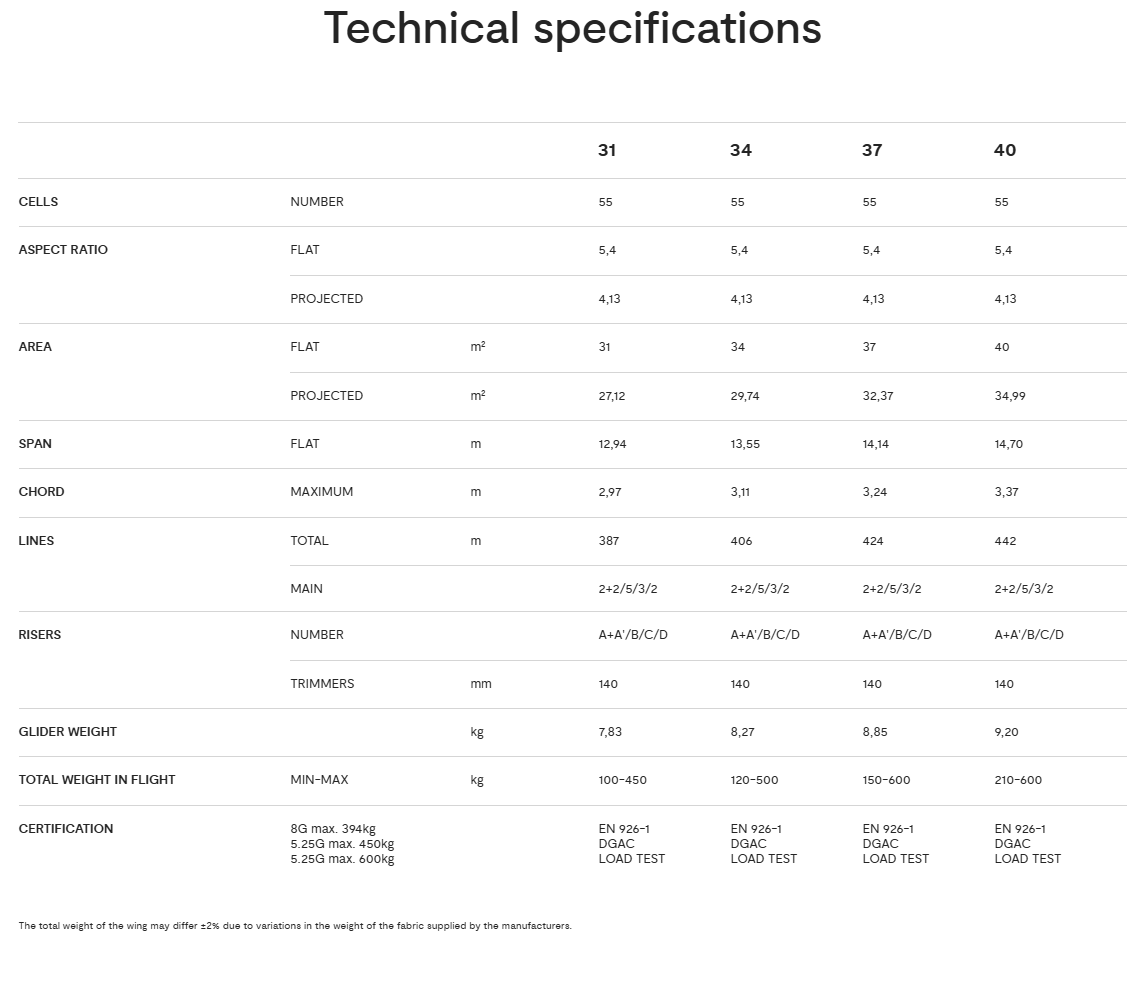Select the 3,11 maximum chord value
This screenshot has height=984, width=1141.
[741, 492]
